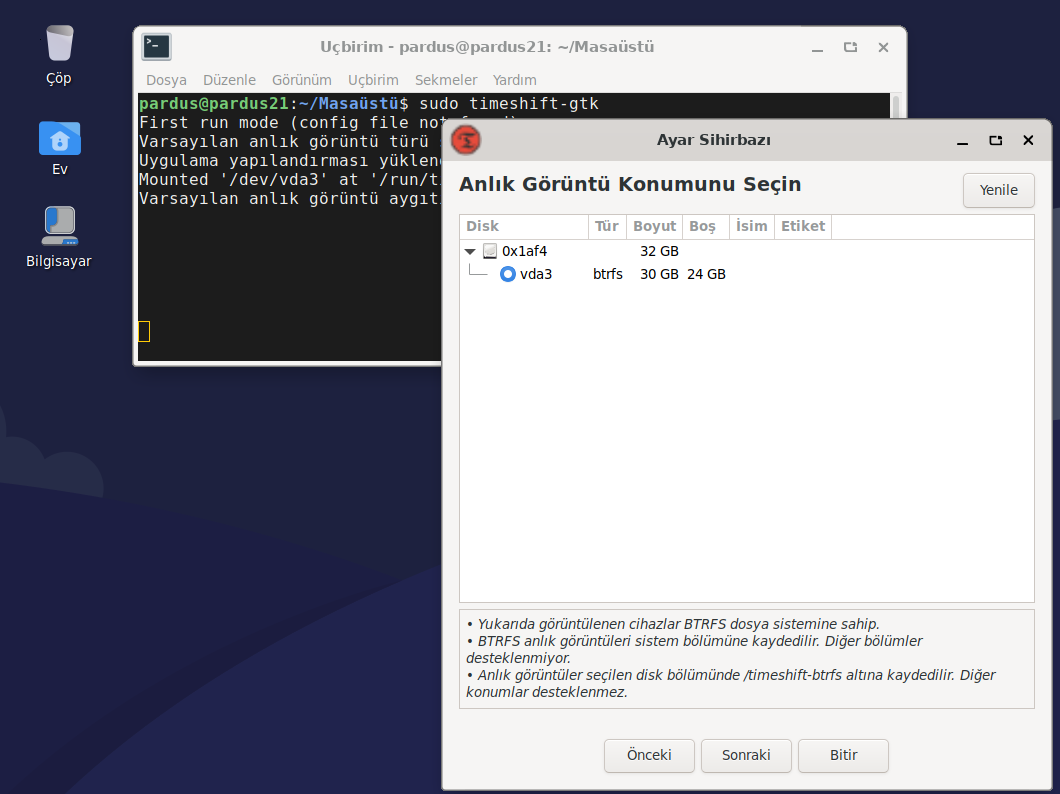This screenshot has height=794, width=1060.
Task: Click the terminal cursor block in Uçbirim
Action: [144, 331]
